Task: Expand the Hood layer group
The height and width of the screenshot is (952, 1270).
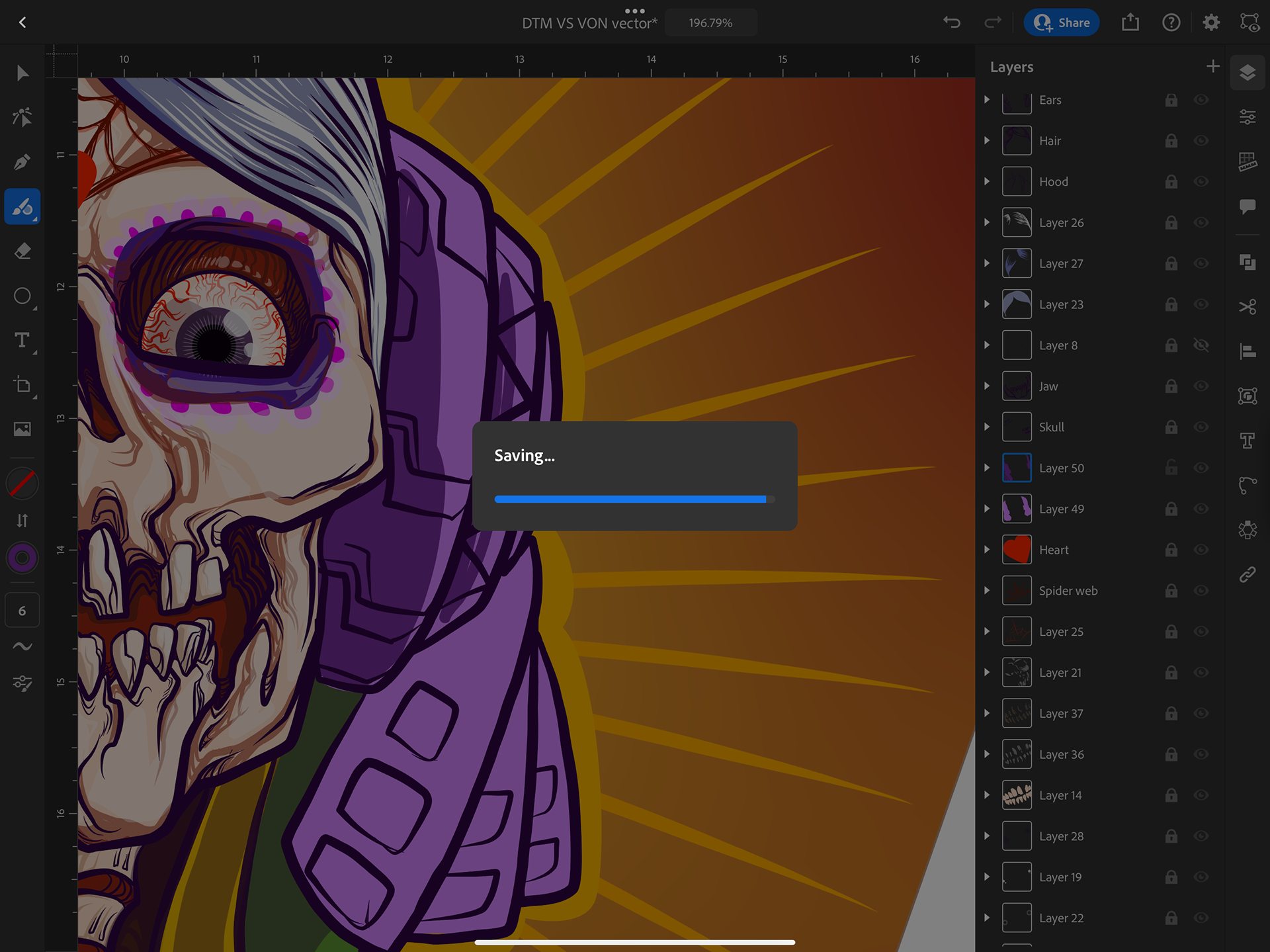Action: [x=987, y=181]
